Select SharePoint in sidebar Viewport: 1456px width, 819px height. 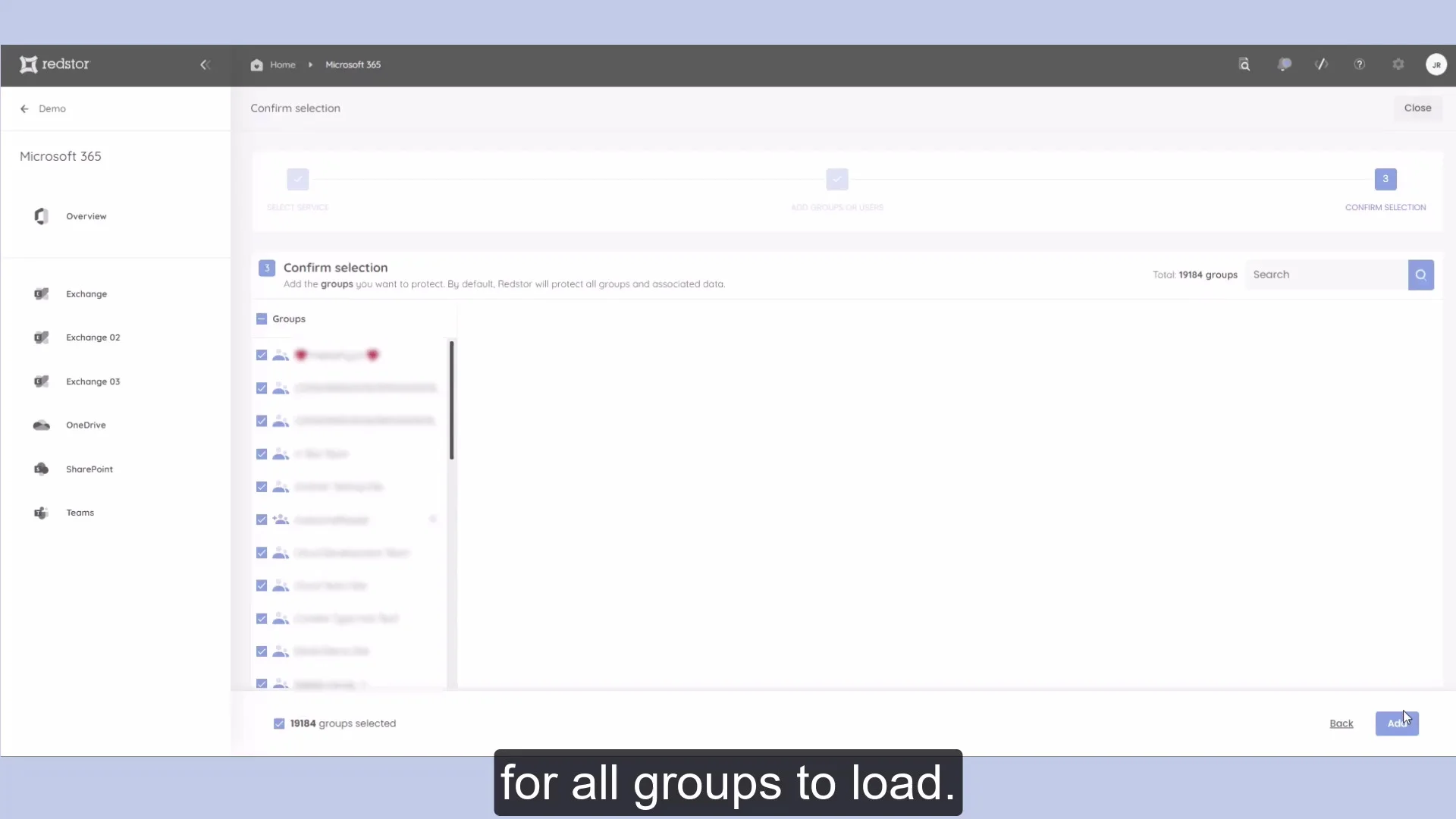(x=89, y=469)
